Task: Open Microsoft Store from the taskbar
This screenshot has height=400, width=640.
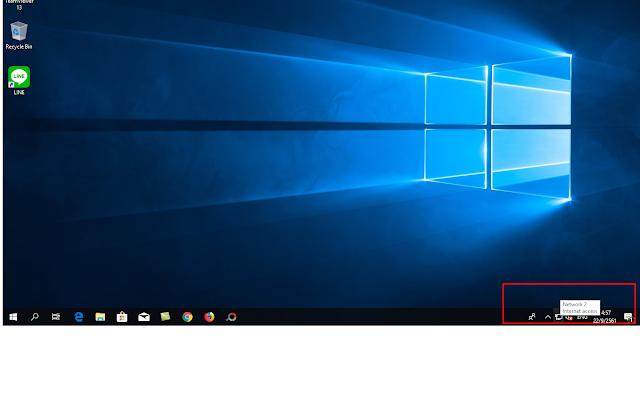Action: click(122, 317)
